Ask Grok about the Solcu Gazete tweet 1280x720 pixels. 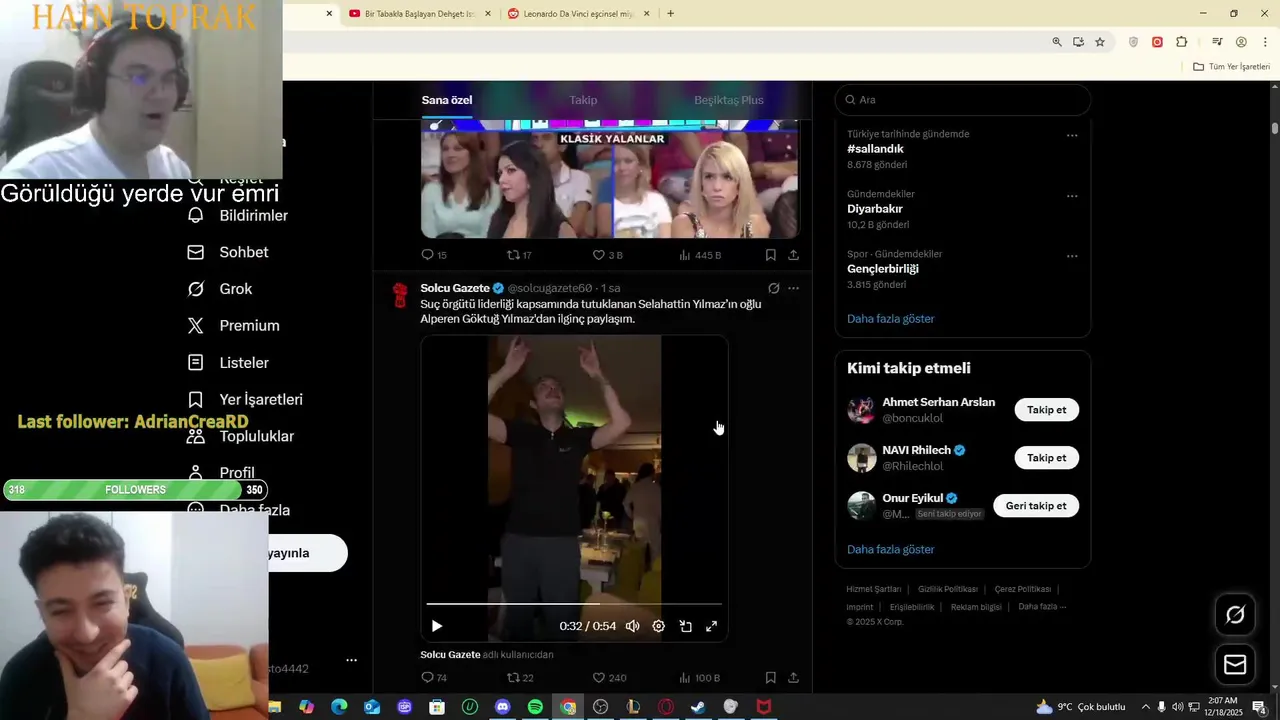point(773,288)
